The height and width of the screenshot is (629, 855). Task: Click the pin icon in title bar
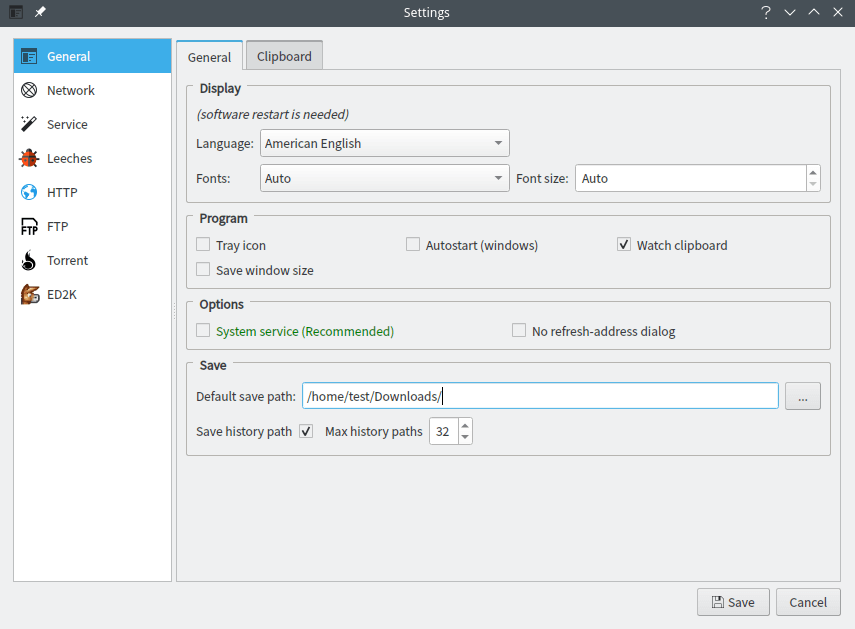click(x=40, y=12)
